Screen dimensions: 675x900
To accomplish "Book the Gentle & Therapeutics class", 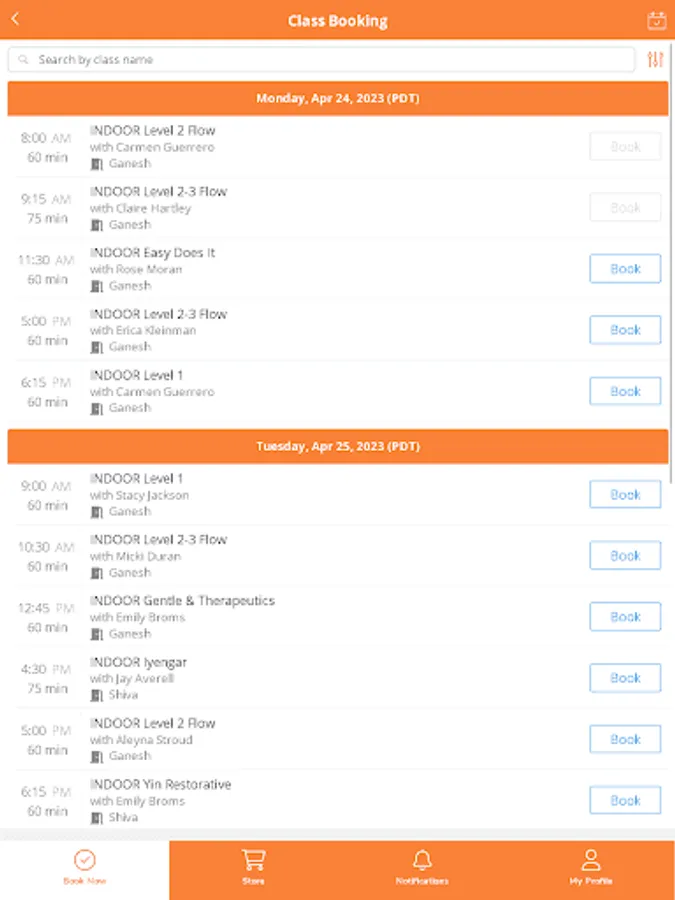I will point(625,617).
